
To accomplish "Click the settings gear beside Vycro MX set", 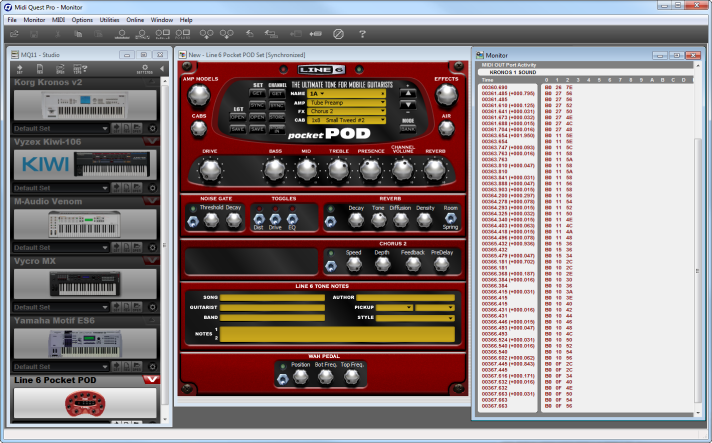I will coord(150,306).
